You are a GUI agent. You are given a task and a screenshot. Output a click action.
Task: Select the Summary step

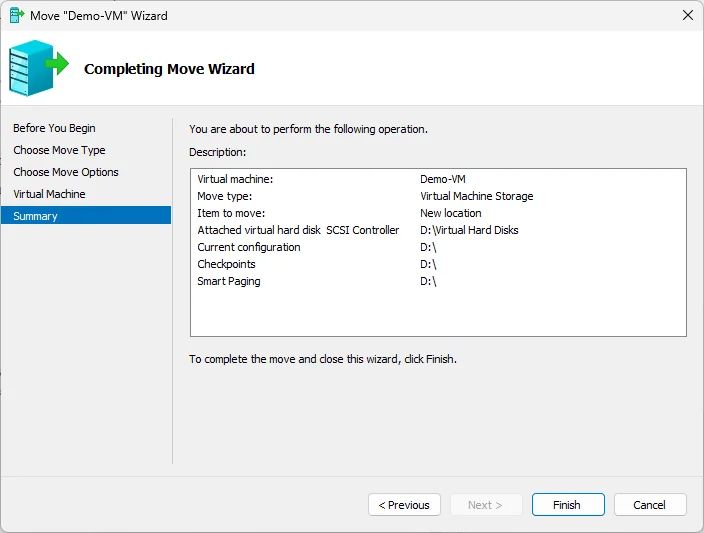(86, 216)
